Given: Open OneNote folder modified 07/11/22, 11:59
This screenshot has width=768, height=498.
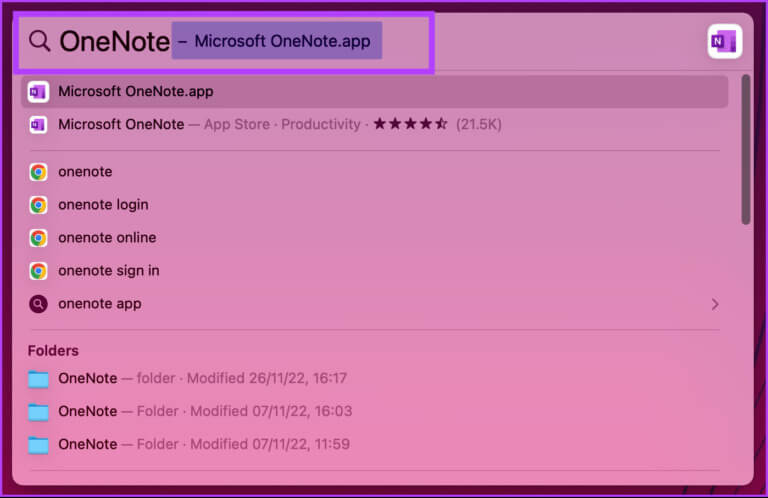Looking at the screenshot, I should click(x=374, y=445).
